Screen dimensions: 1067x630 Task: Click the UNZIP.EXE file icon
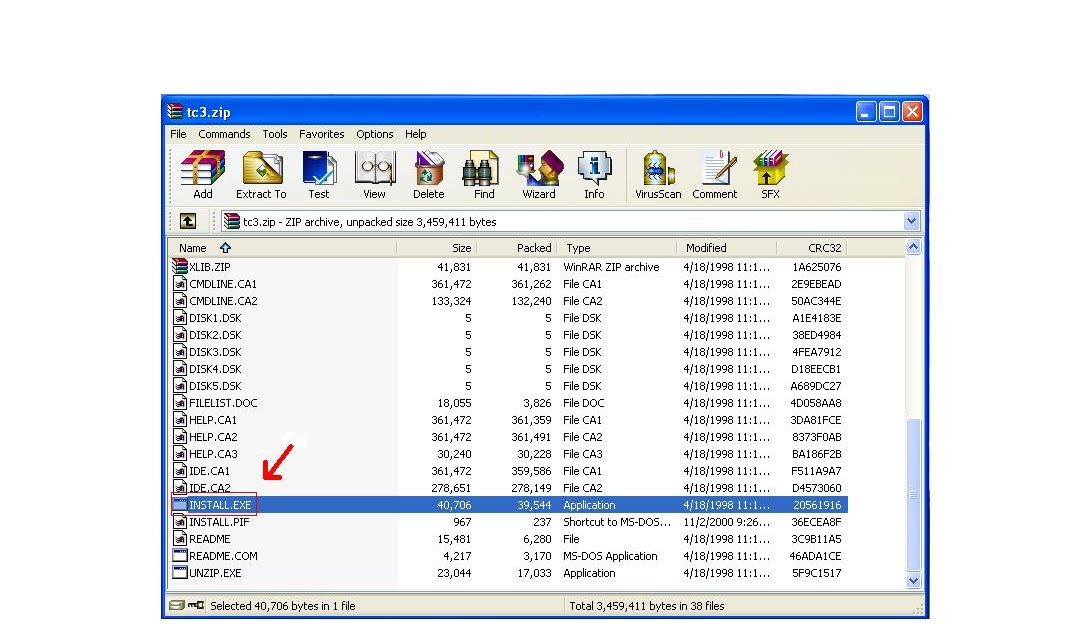pos(180,573)
